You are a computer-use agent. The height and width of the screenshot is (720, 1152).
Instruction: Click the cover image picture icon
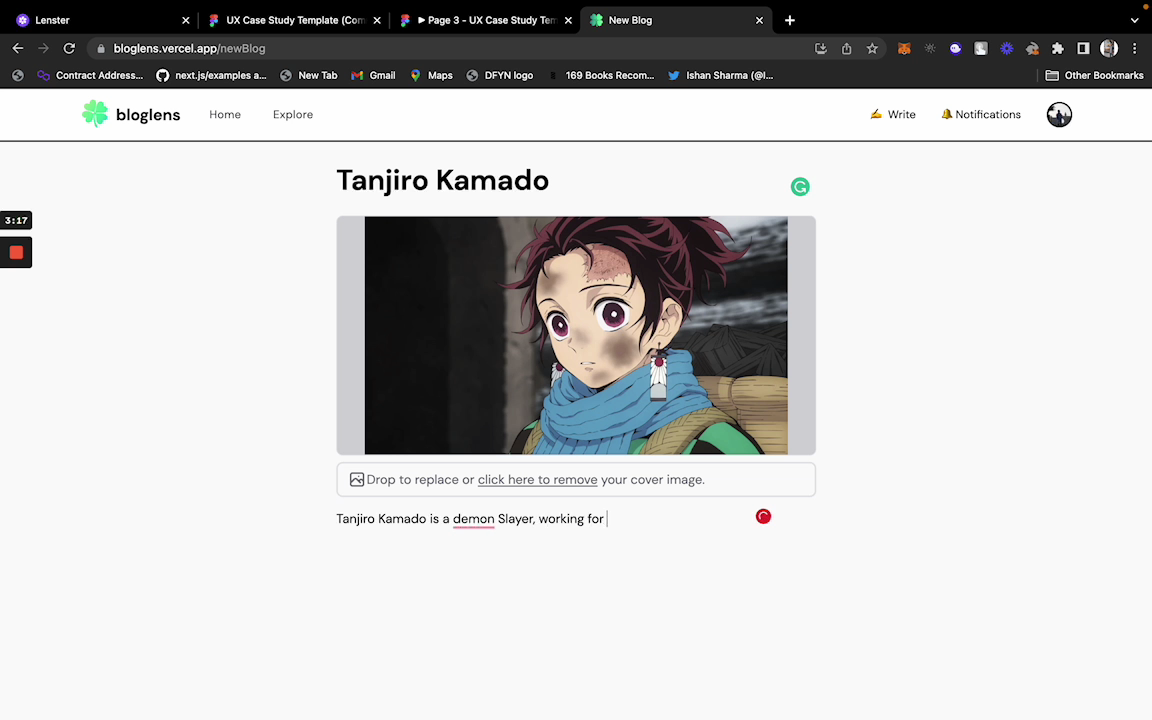(356, 480)
